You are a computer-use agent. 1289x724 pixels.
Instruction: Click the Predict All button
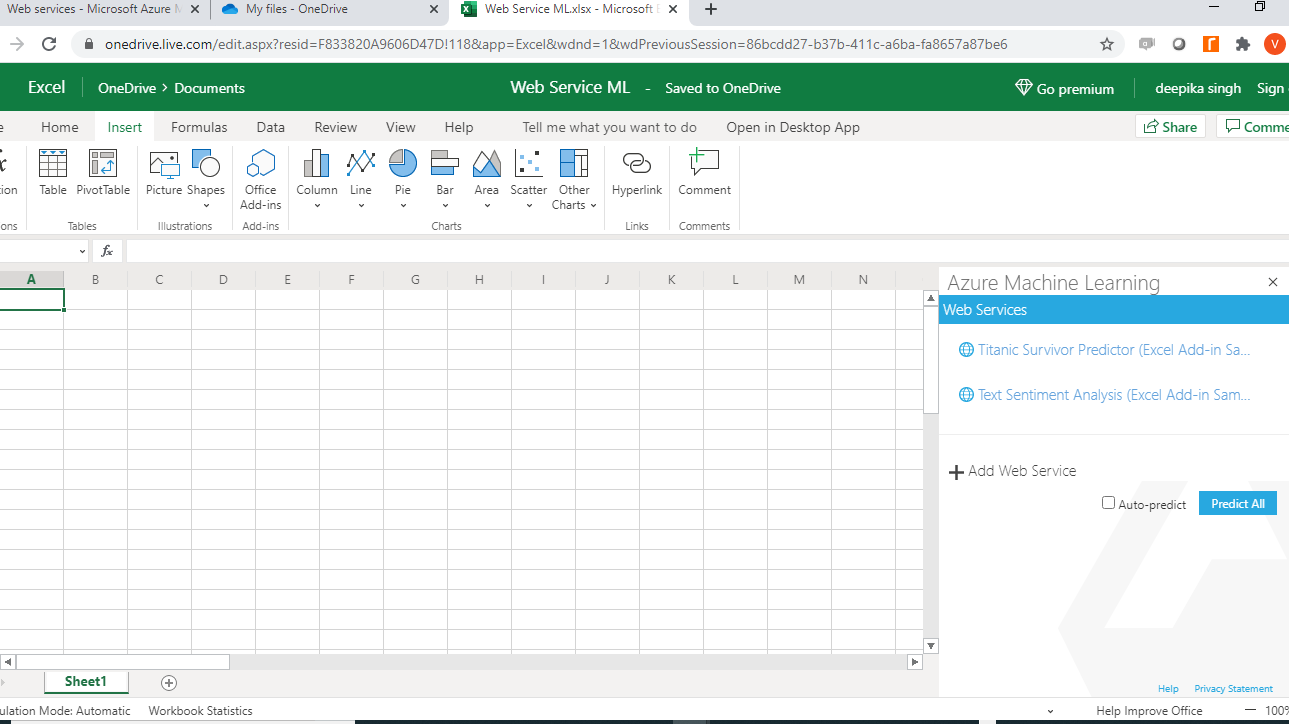coord(1238,503)
